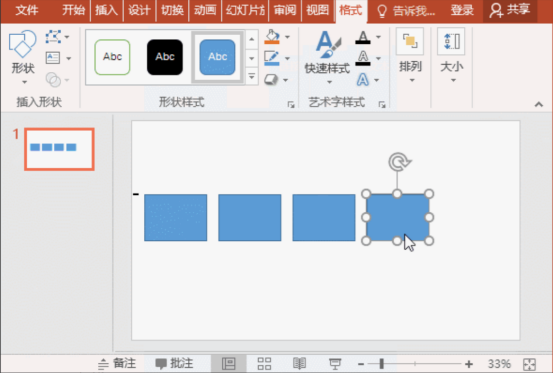553x373 pixels.
Task: Expand the shape fill dropdown arrow
Action: click(x=287, y=37)
